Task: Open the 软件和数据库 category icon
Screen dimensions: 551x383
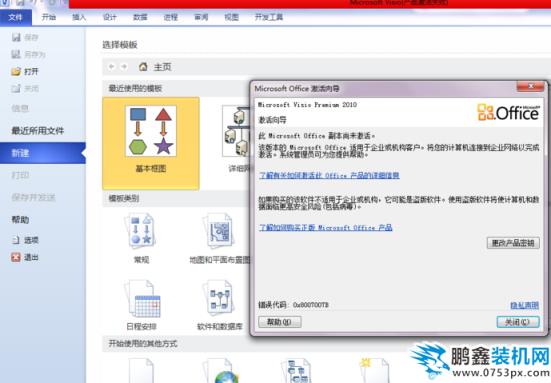Action: tap(219, 298)
